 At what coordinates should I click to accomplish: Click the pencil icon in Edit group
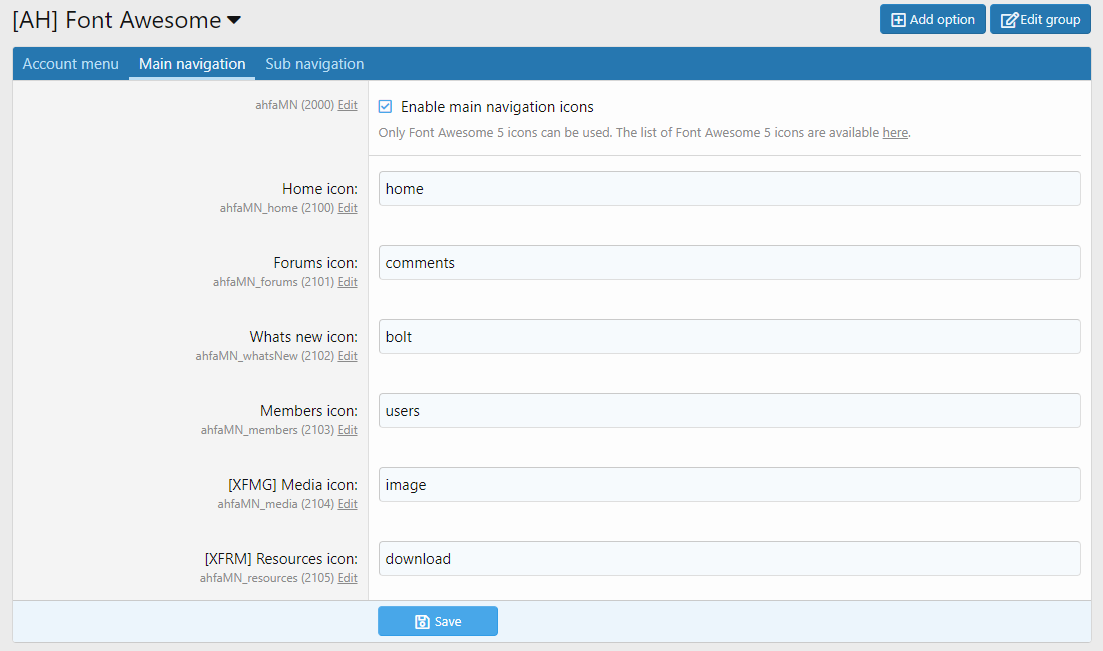coord(1009,20)
